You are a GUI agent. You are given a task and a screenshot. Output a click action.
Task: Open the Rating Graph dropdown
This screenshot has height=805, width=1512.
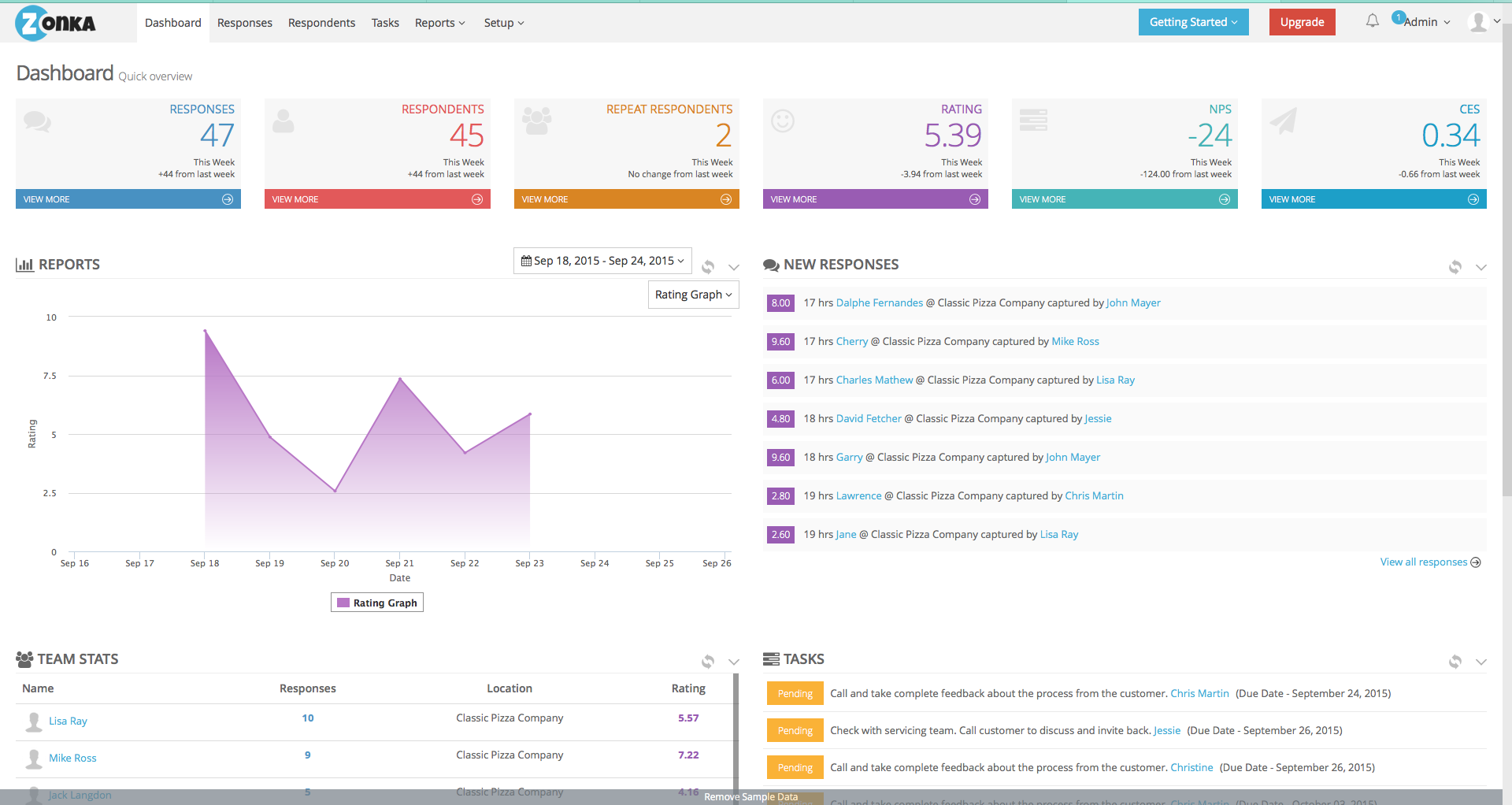click(x=694, y=295)
